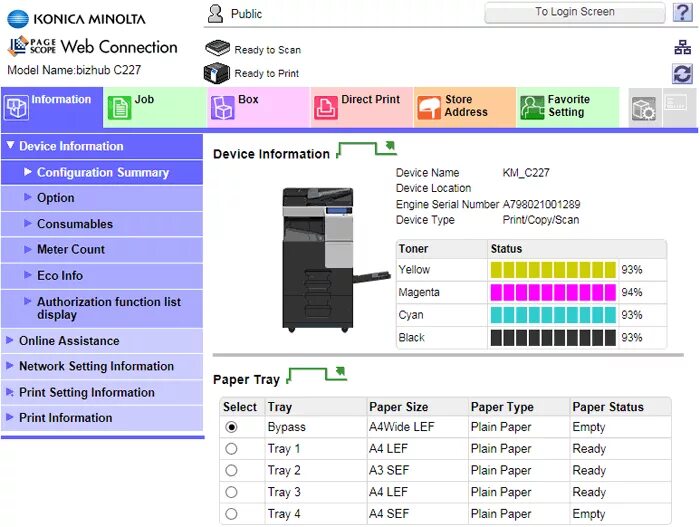Click the Ready to Print status text
This screenshot has height=527, width=700.
pos(267,74)
